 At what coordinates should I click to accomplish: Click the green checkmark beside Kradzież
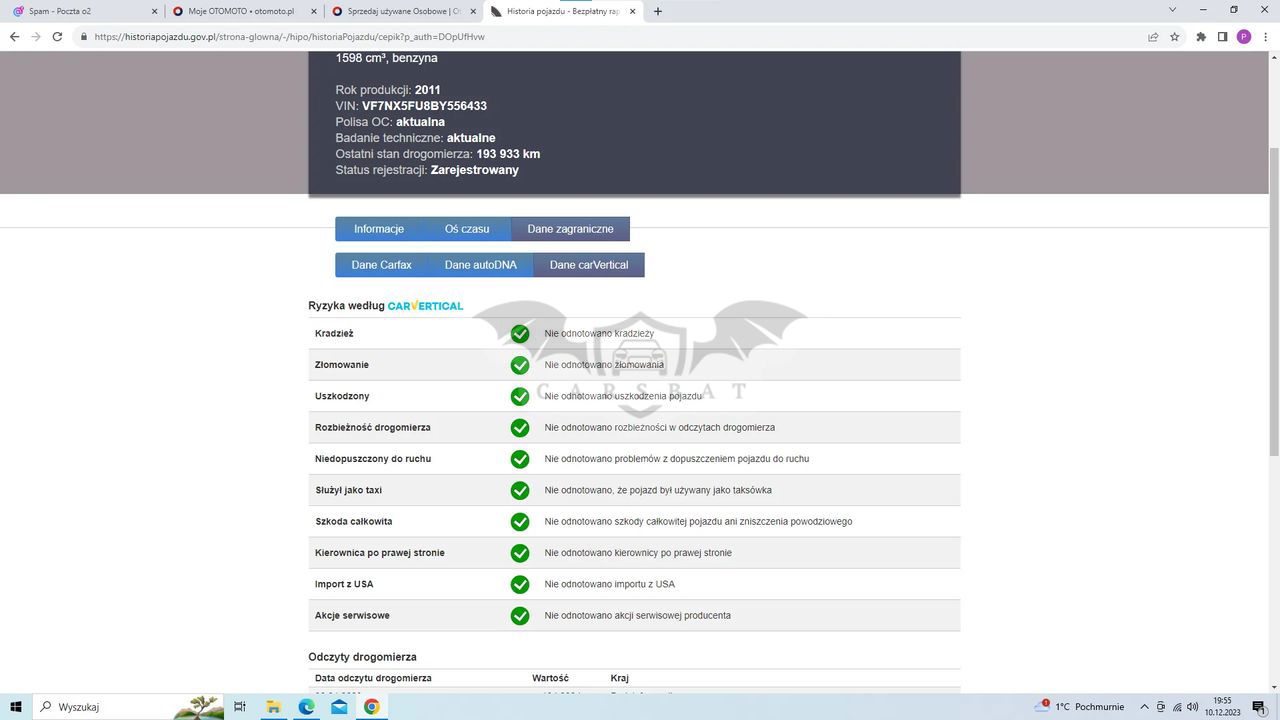click(x=520, y=334)
